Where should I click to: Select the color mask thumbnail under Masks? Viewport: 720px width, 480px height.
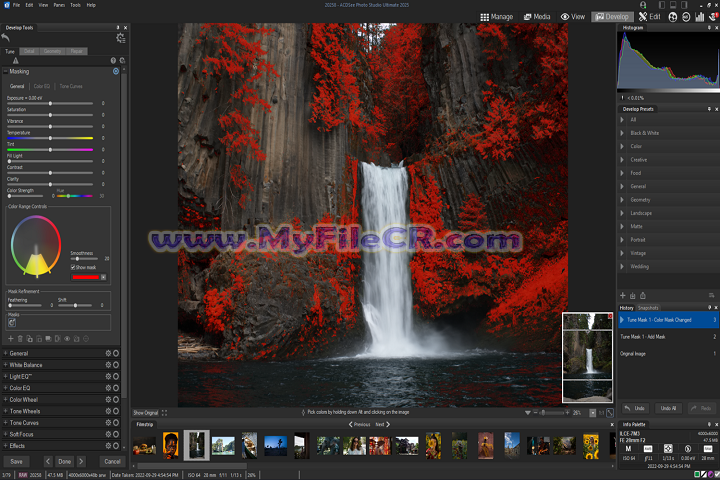[x=12, y=322]
